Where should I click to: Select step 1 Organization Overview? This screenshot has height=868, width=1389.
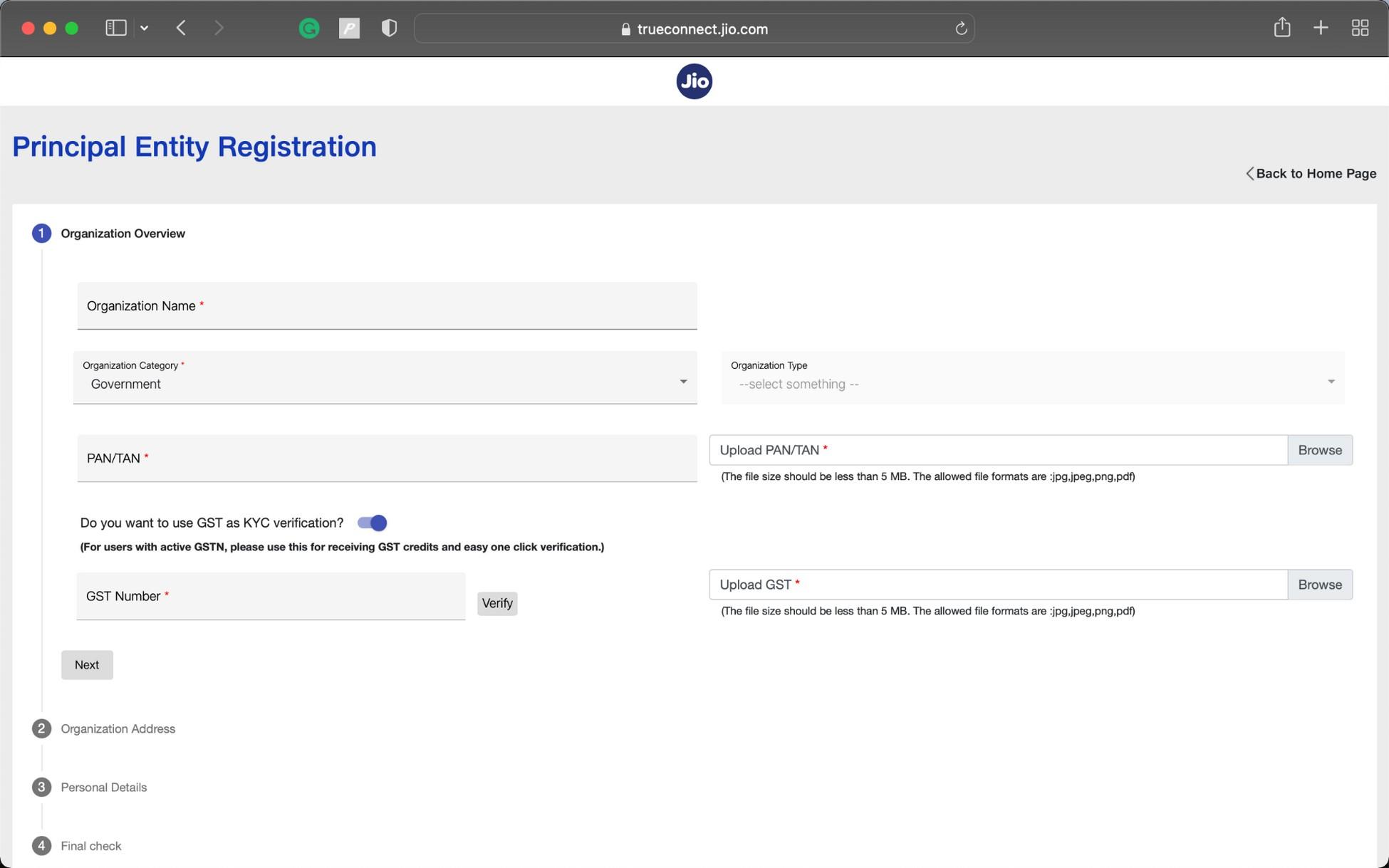[108, 234]
